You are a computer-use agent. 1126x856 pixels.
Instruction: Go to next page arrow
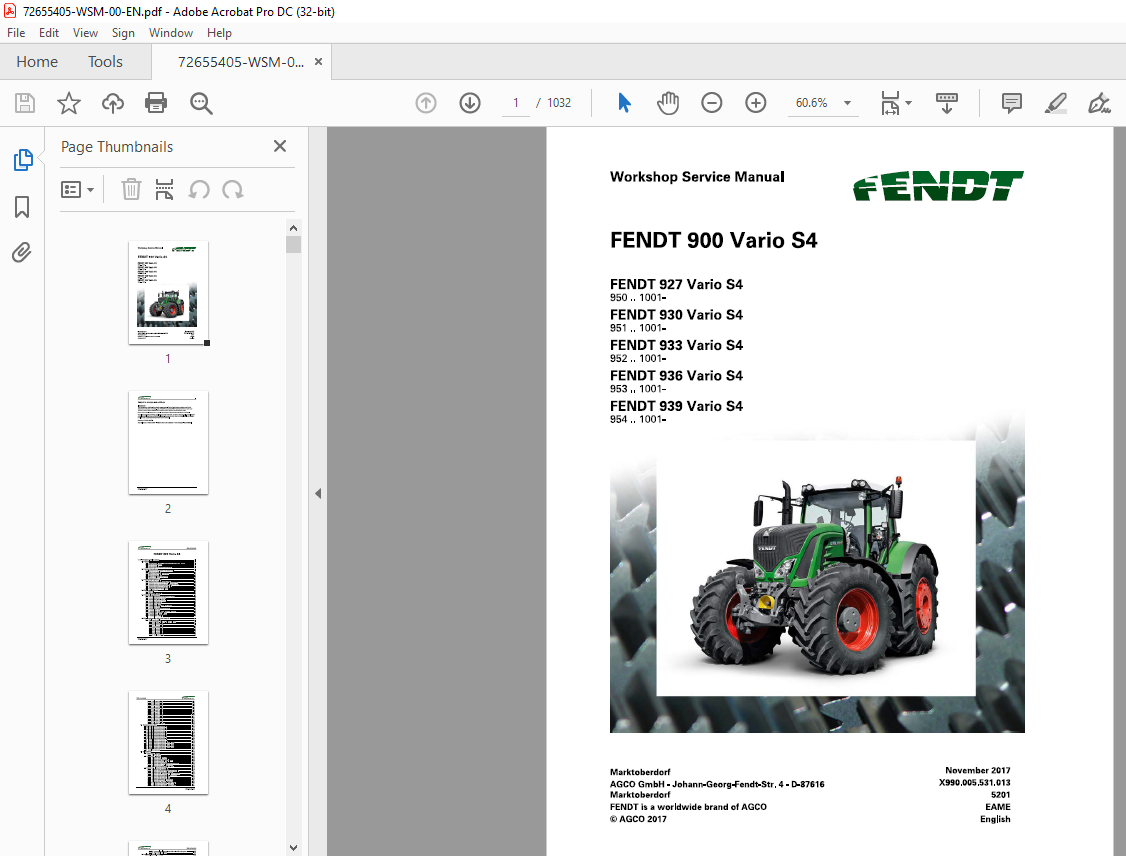pyautogui.click(x=470, y=103)
